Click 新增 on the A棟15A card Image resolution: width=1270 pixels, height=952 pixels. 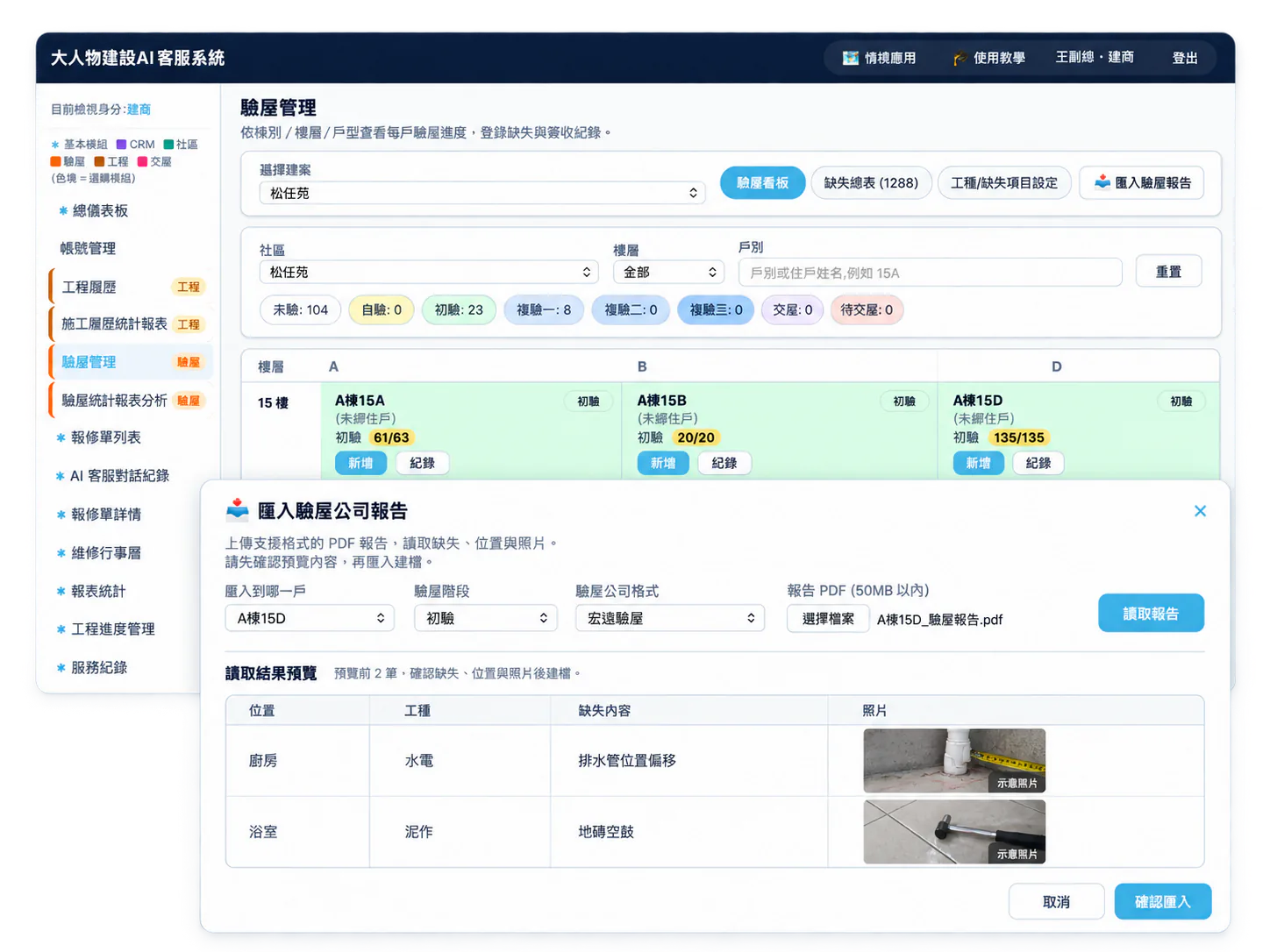pos(360,463)
